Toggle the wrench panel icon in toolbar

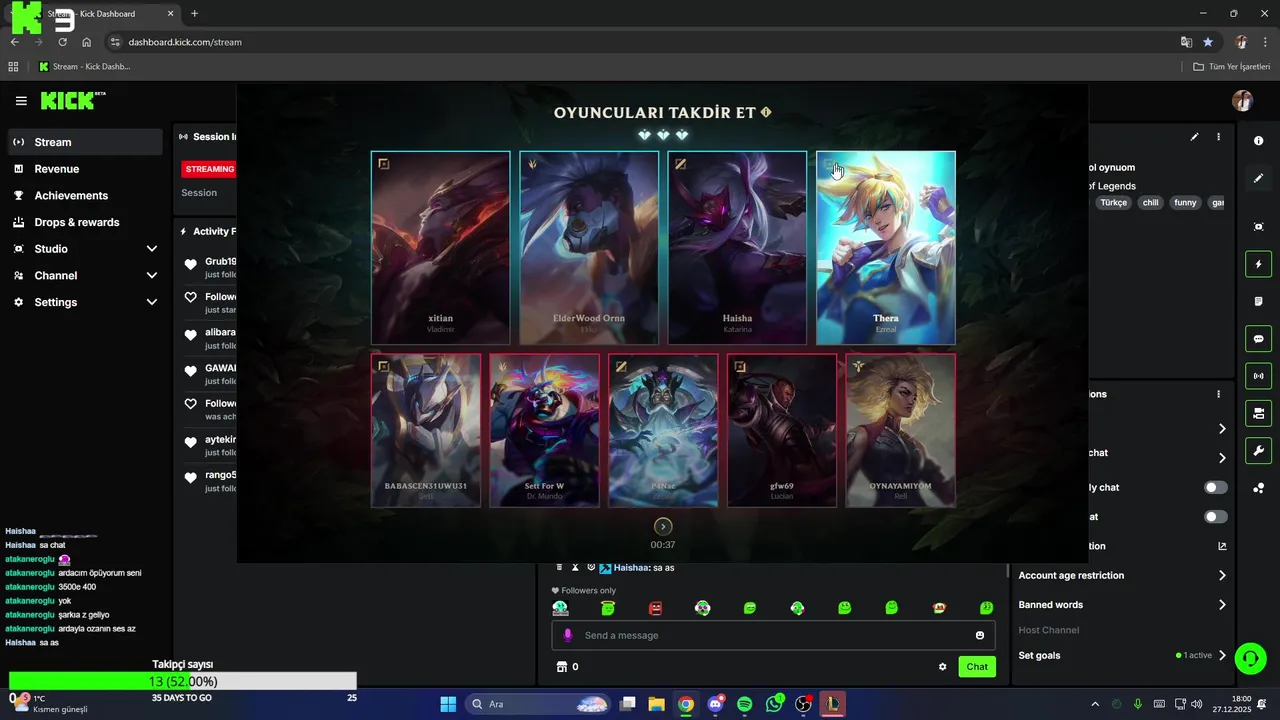(x=1259, y=451)
